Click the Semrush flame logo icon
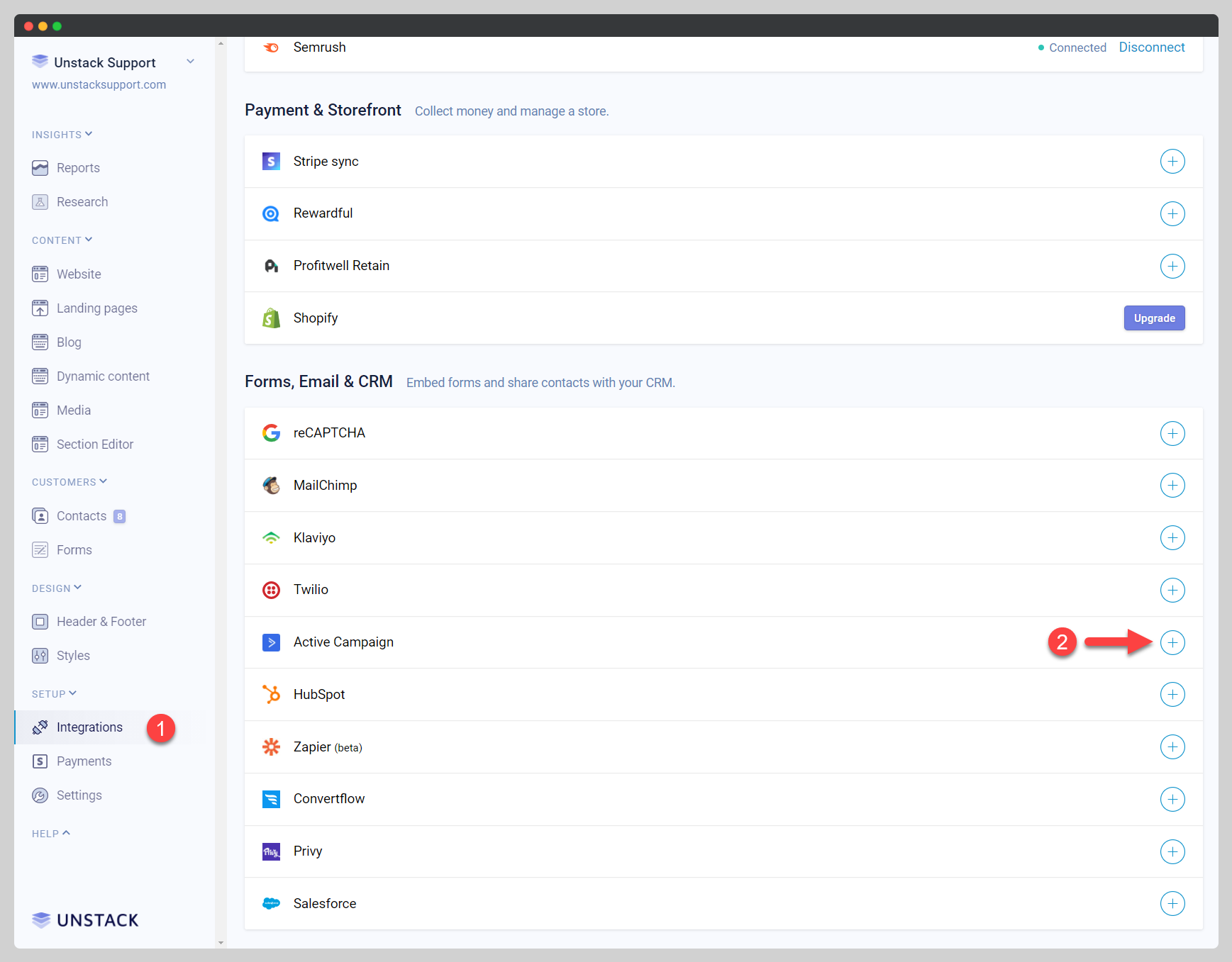 click(x=271, y=47)
